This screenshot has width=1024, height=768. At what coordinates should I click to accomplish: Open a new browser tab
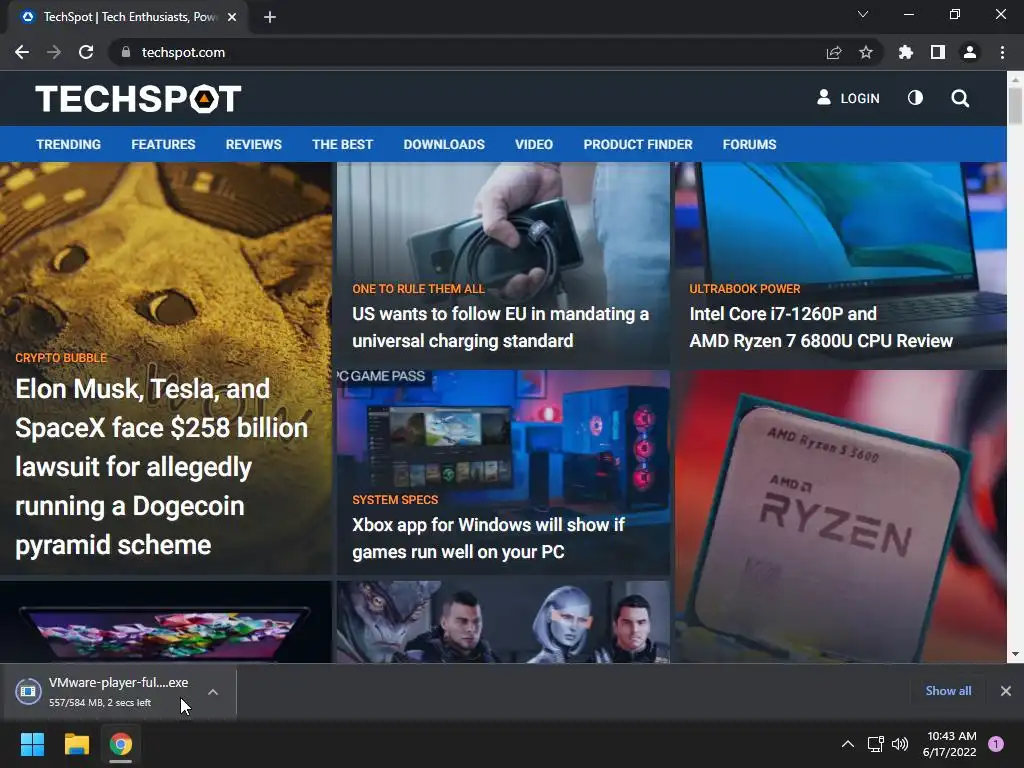[270, 17]
